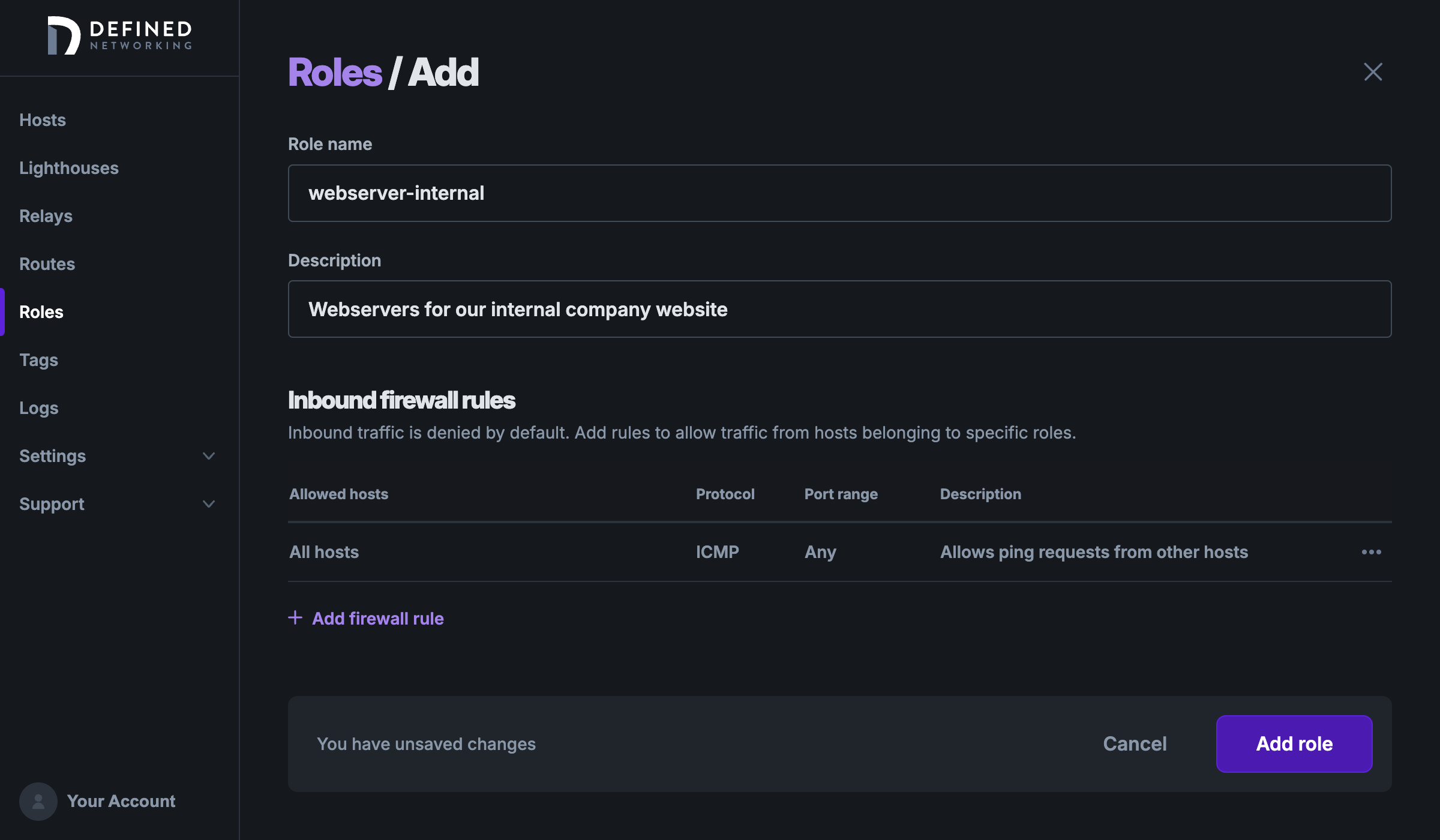
Task: Dismiss the Roles / Add panel via the X
Action: click(x=1373, y=71)
